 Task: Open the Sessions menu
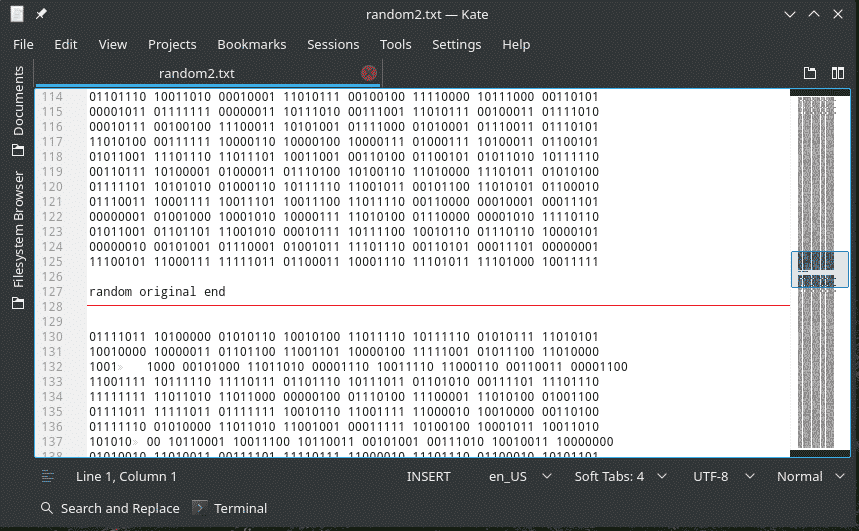(333, 44)
